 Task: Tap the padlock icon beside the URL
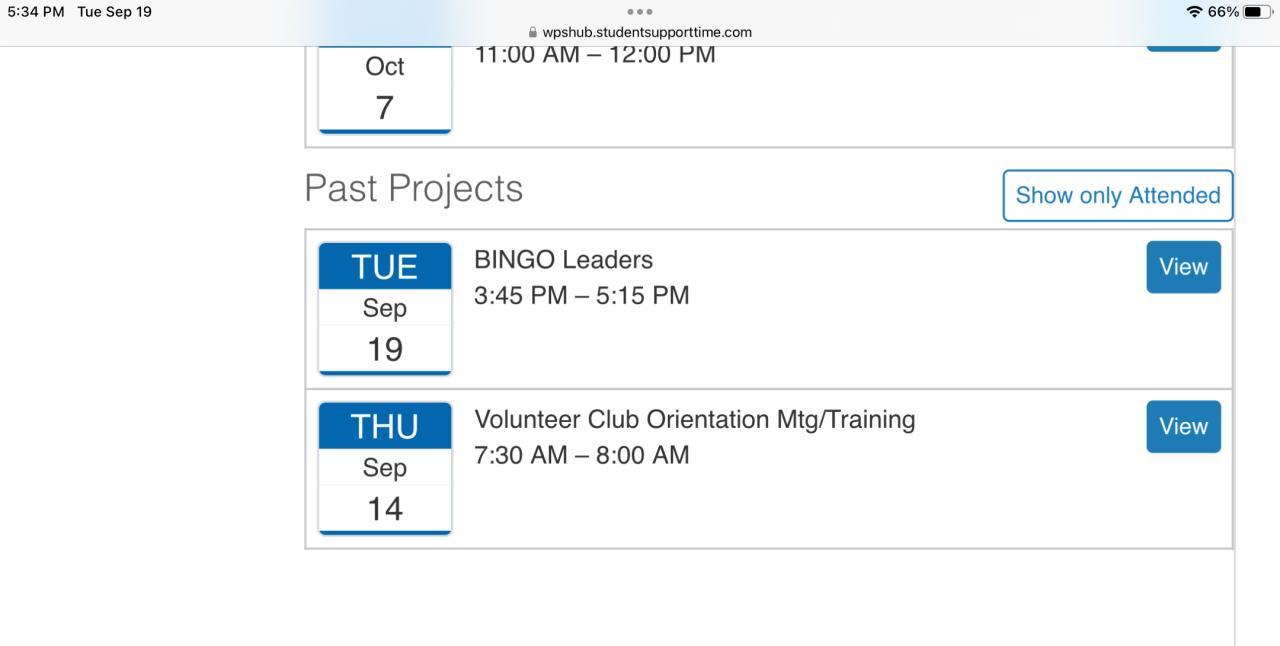[533, 32]
